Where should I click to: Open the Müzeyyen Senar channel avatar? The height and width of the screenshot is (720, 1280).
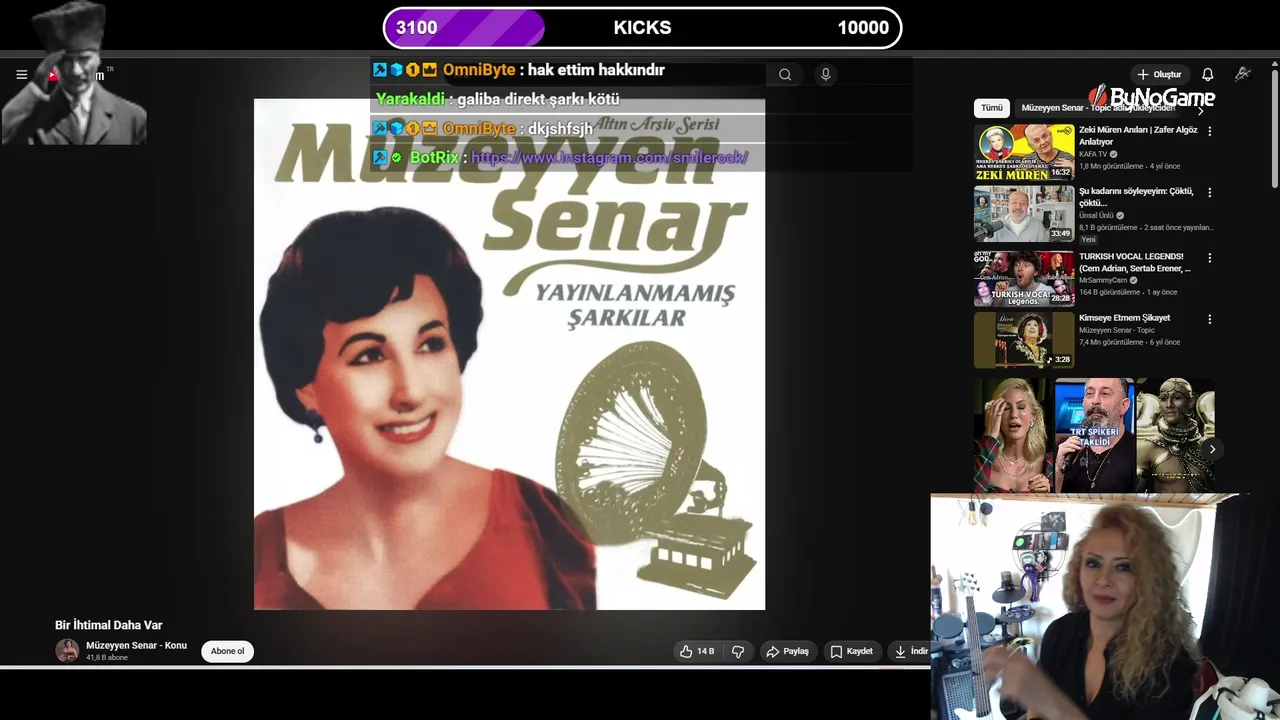(x=67, y=651)
